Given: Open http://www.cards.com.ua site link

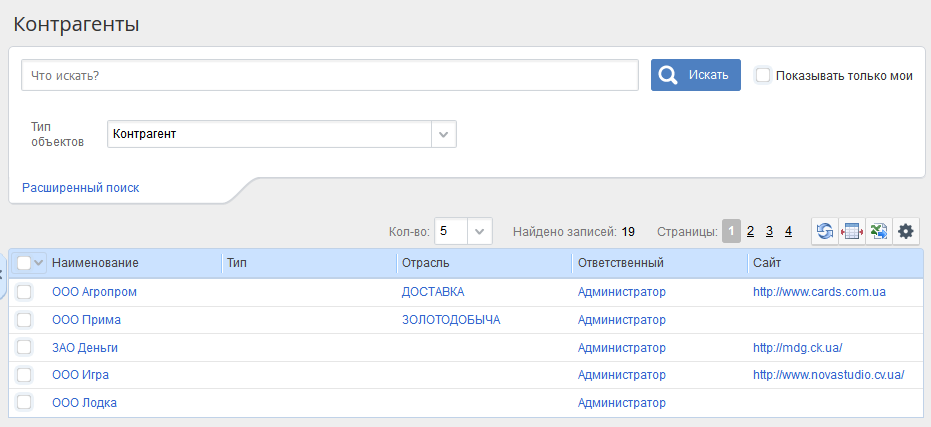Looking at the screenshot, I should (x=820, y=292).
